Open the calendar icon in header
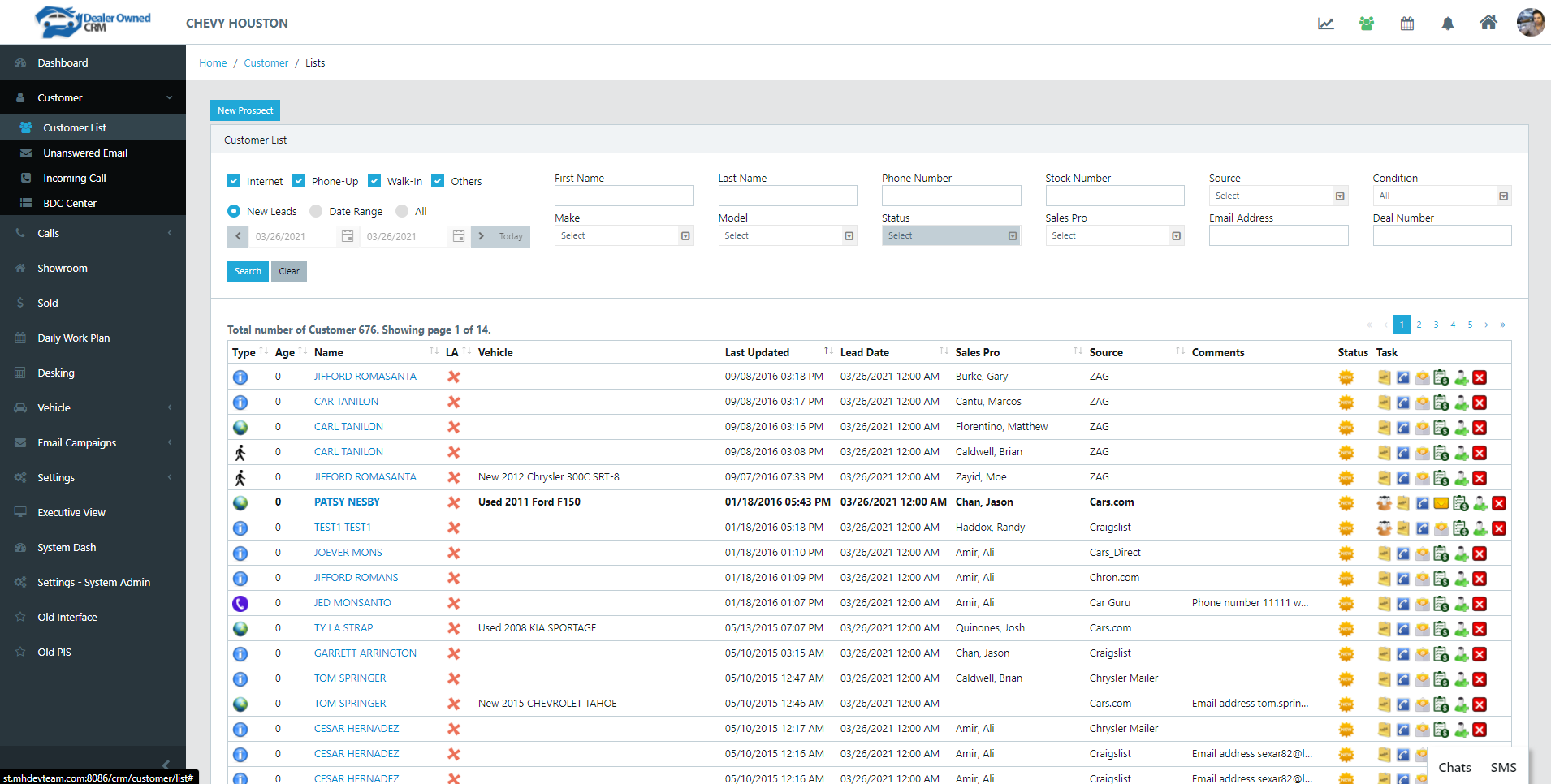The image size is (1551, 784). pos(1406,24)
